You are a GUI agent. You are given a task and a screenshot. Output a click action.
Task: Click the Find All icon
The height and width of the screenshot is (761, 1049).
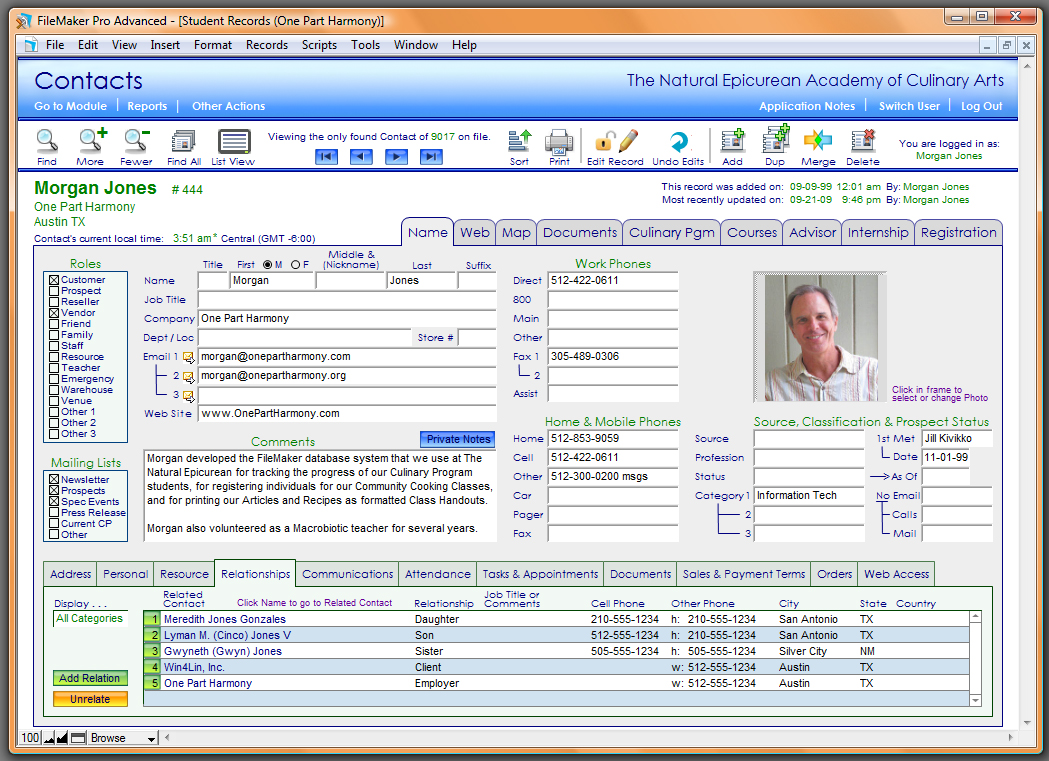[x=183, y=141]
